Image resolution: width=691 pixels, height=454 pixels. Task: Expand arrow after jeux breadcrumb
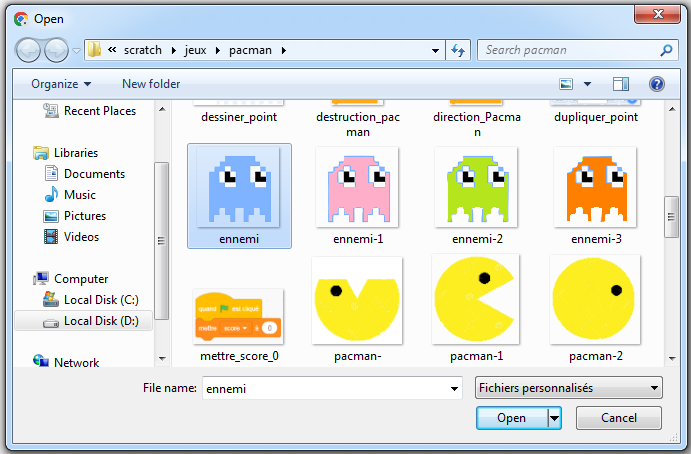218,51
